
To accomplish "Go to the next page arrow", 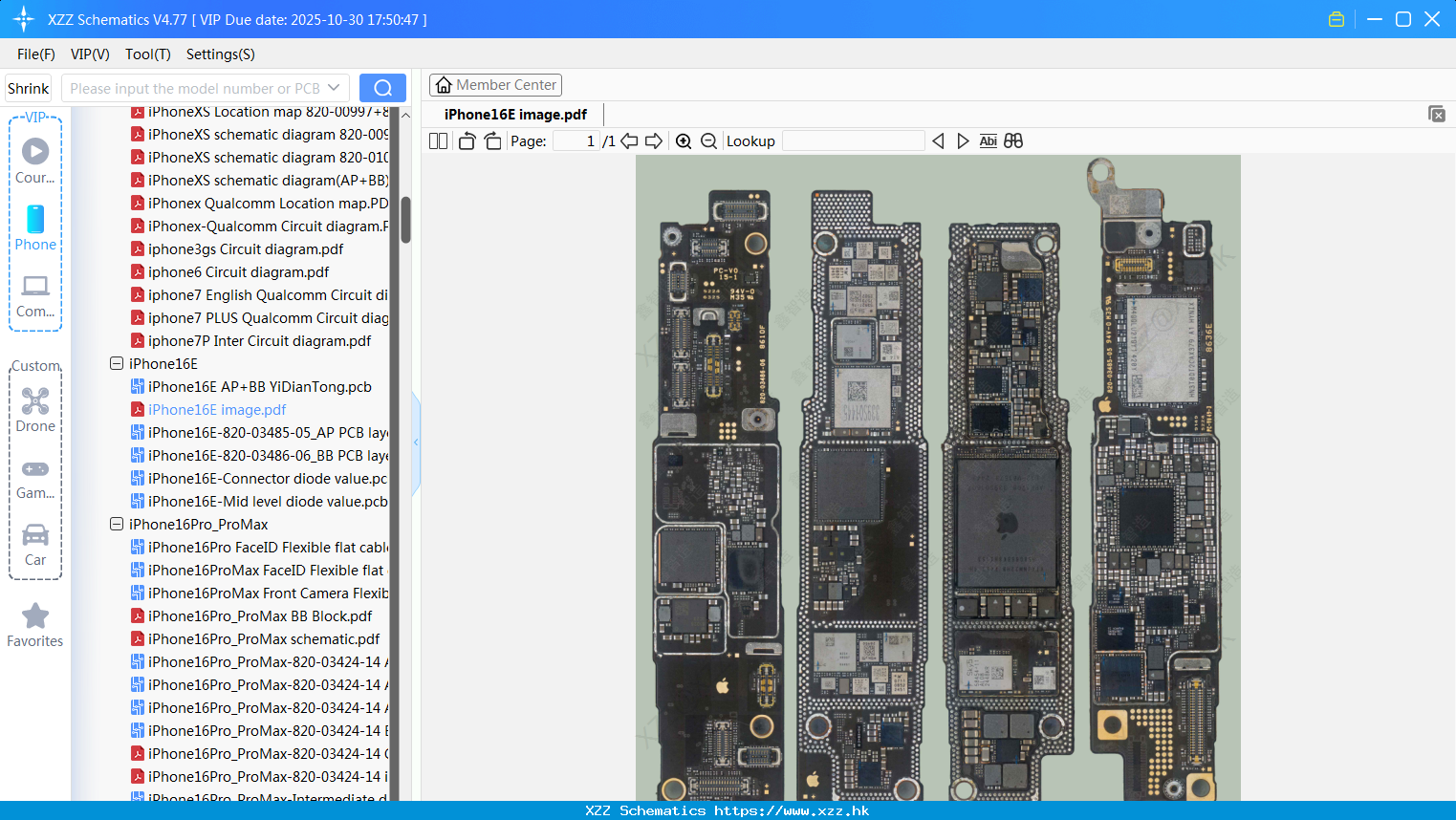I will click(654, 141).
